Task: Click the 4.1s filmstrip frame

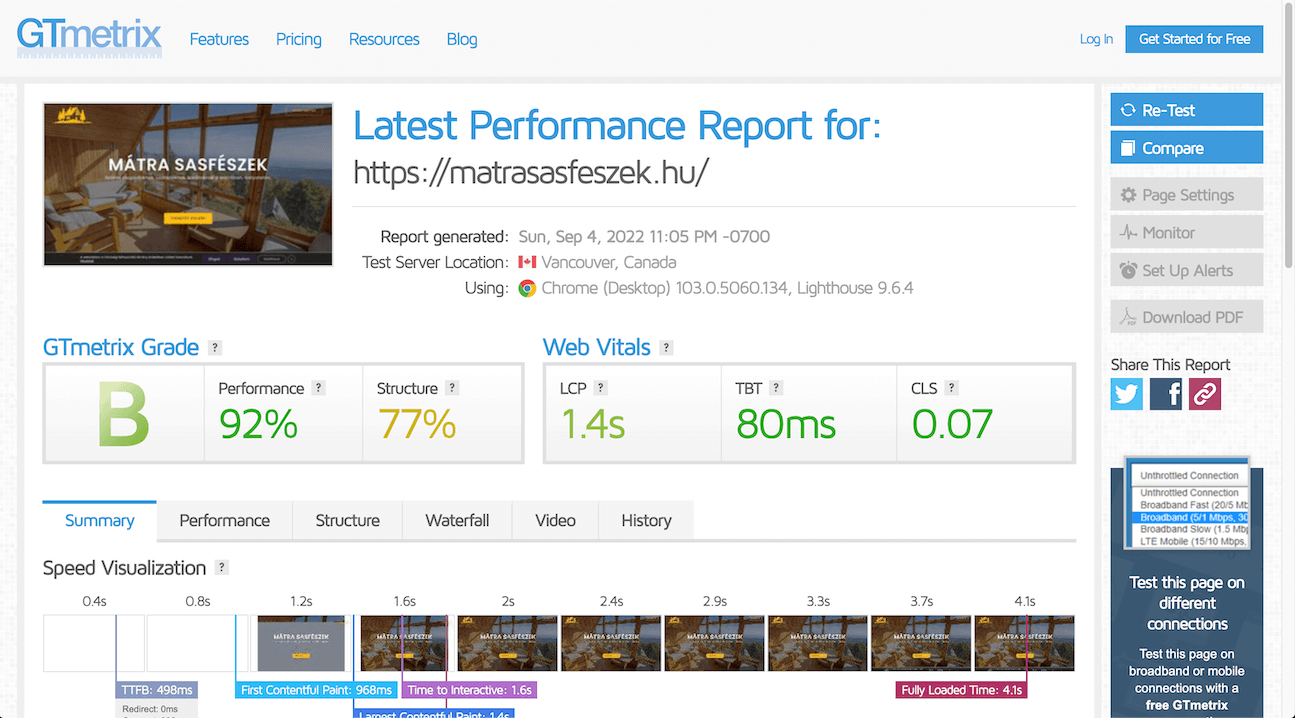Action: pos(1024,643)
